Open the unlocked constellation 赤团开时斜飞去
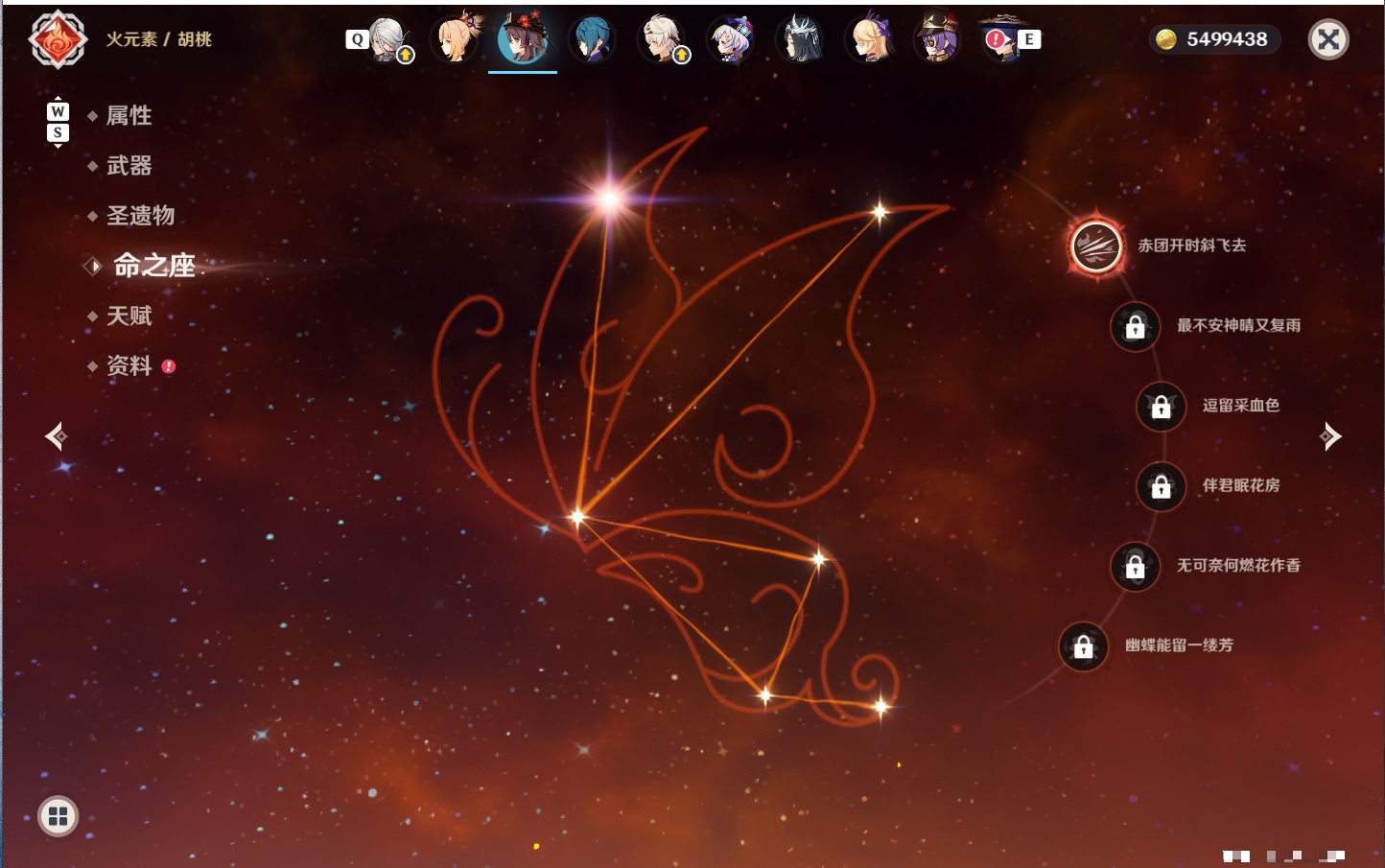This screenshot has width=1385, height=868. pos(1096,246)
